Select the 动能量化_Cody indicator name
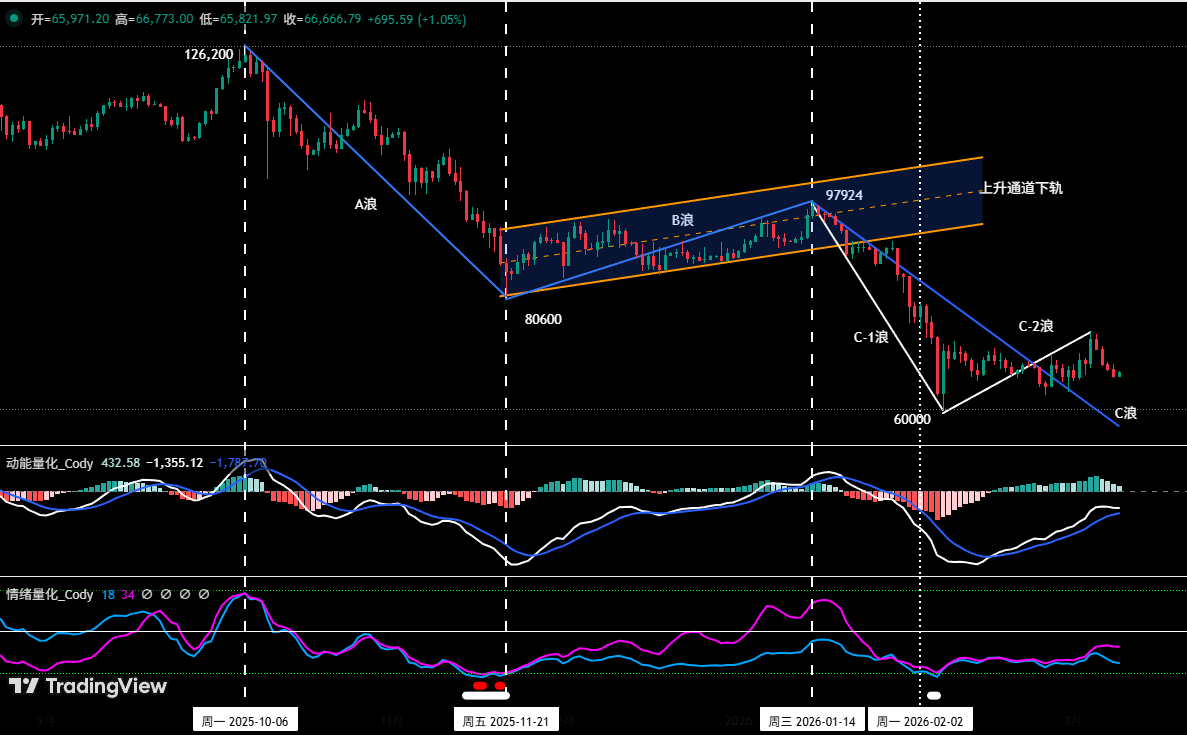This screenshot has height=735, width=1187. [50, 463]
